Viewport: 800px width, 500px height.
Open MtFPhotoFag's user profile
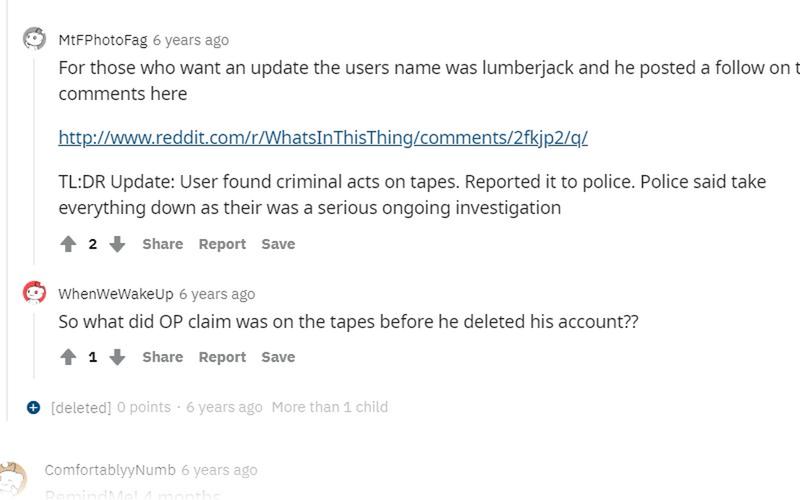(x=102, y=40)
